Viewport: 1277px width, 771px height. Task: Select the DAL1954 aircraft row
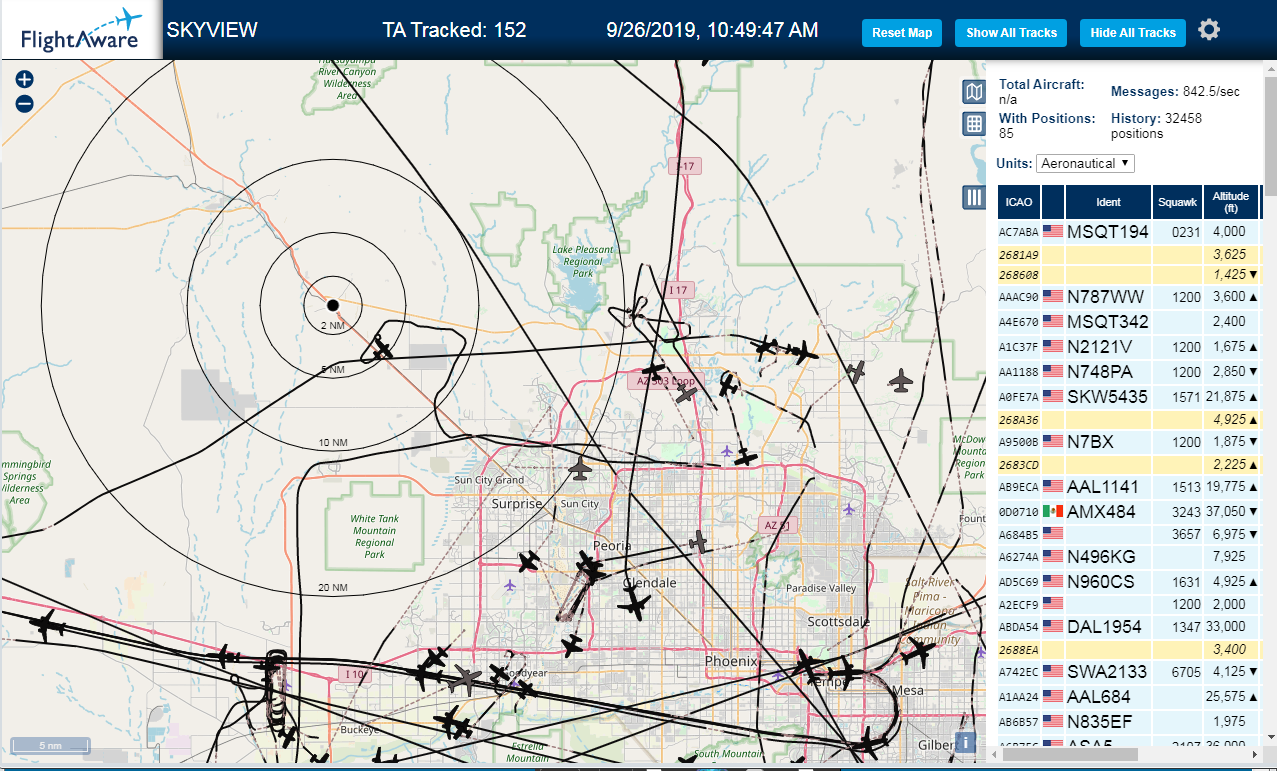pyautogui.click(x=1130, y=626)
